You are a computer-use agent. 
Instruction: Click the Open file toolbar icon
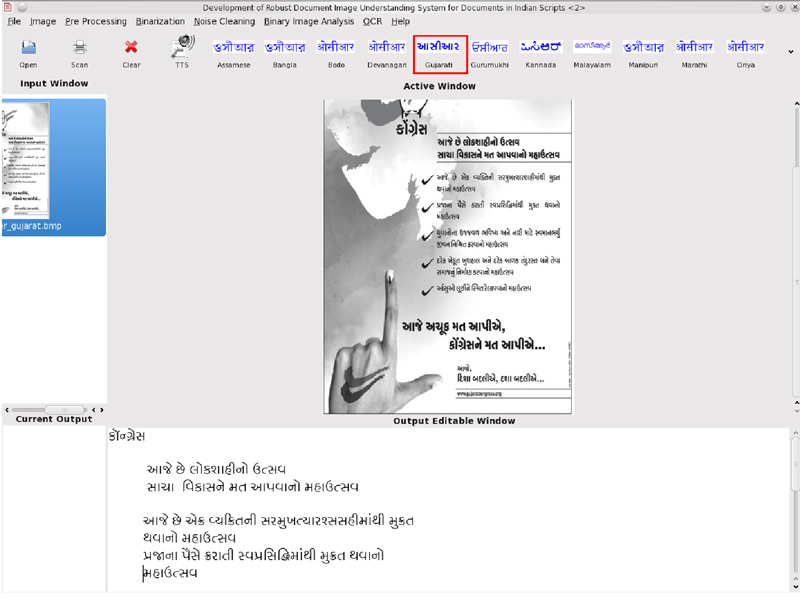click(x=28, y=50)
